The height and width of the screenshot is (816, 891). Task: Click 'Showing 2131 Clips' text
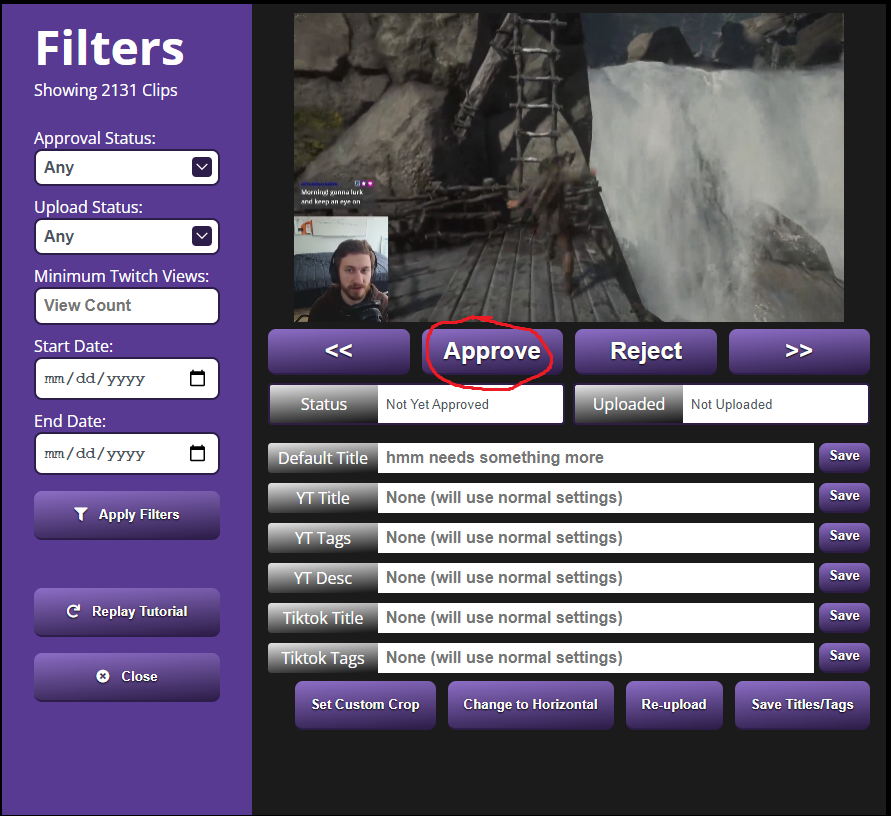pyautogui.click(x=106, y=90)
